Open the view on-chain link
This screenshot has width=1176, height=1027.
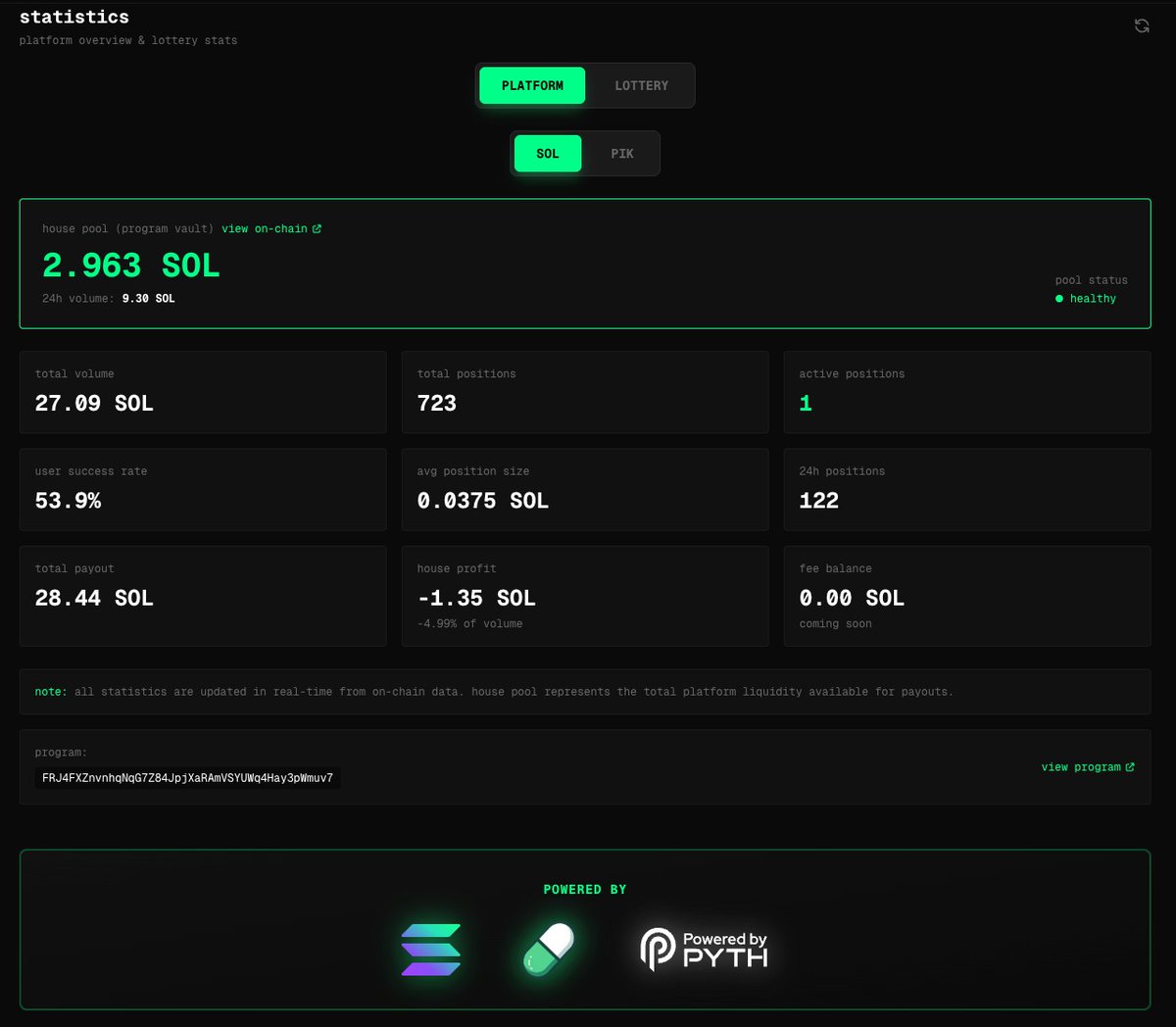(265, 229)
